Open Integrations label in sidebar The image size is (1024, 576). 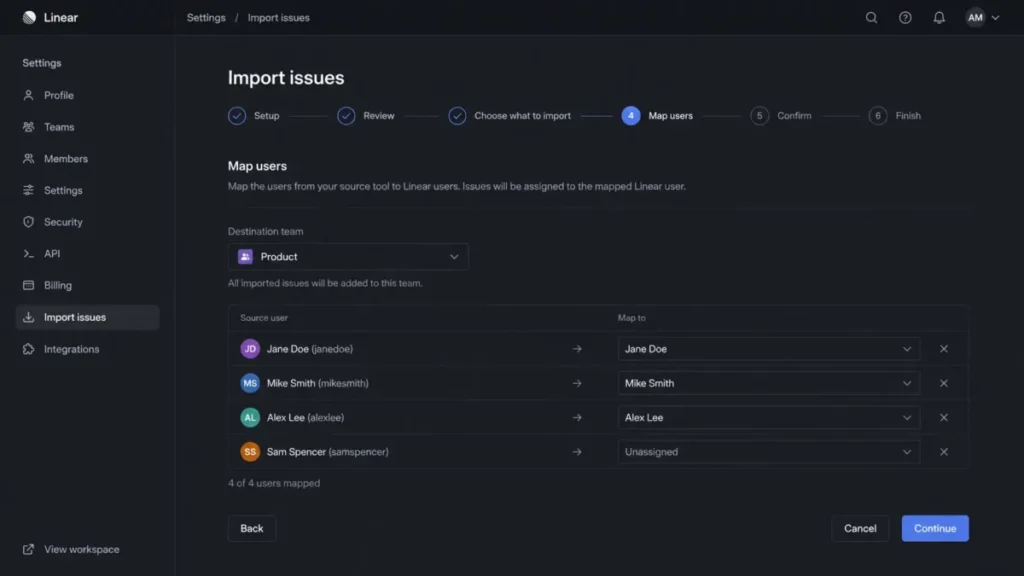click(71, 349)
